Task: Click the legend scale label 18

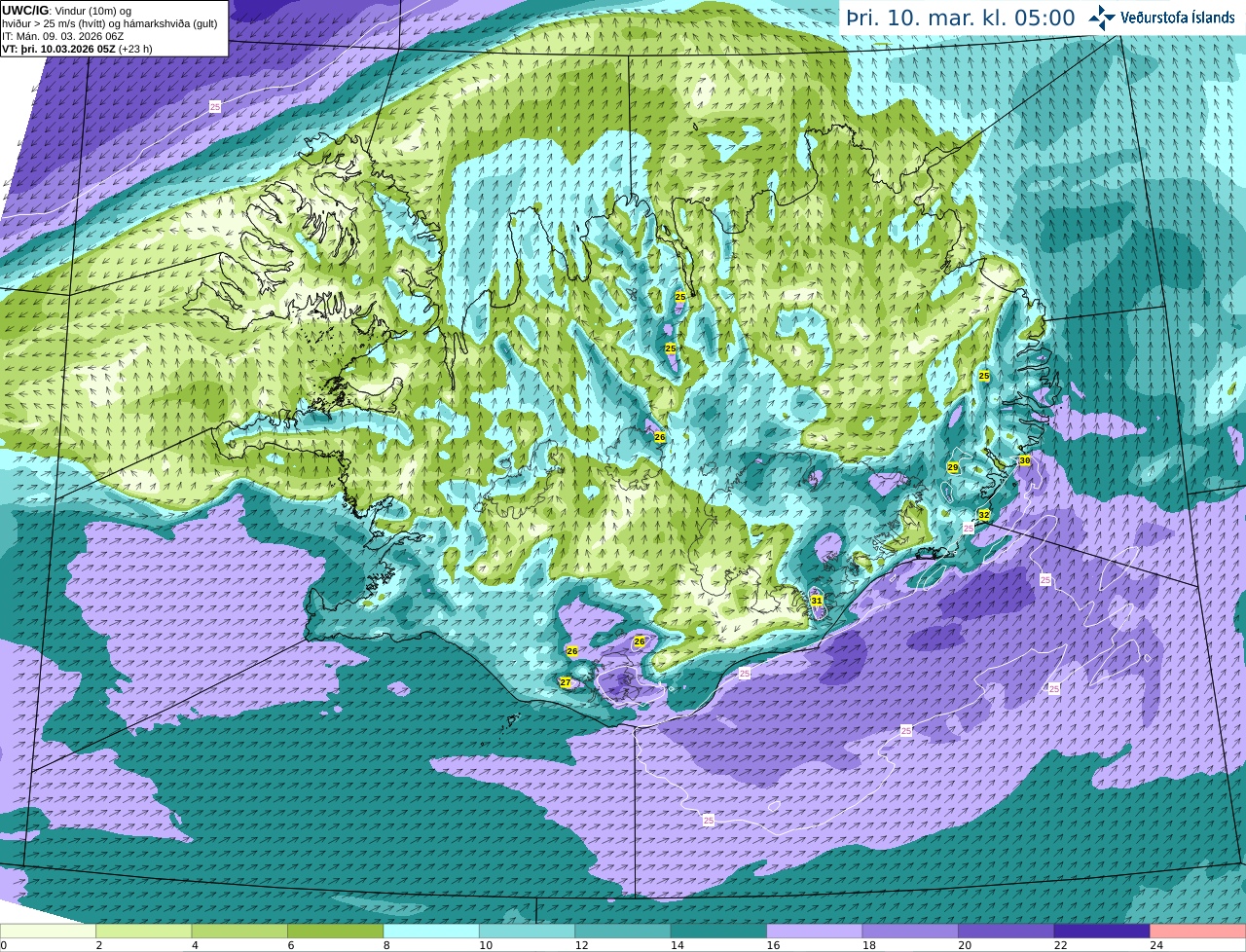Action: [x=868, y=945]
